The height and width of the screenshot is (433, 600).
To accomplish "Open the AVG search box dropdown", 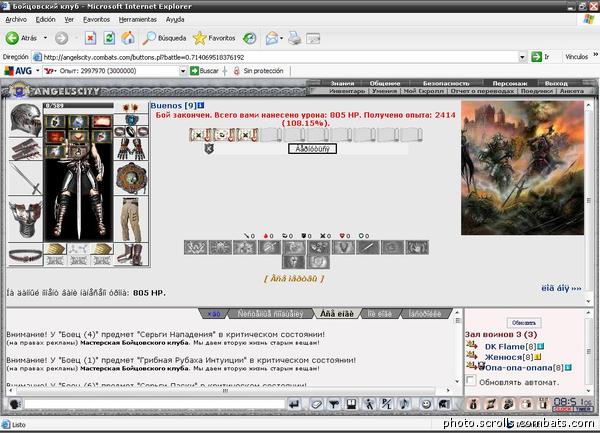I will tap(183, 71).
